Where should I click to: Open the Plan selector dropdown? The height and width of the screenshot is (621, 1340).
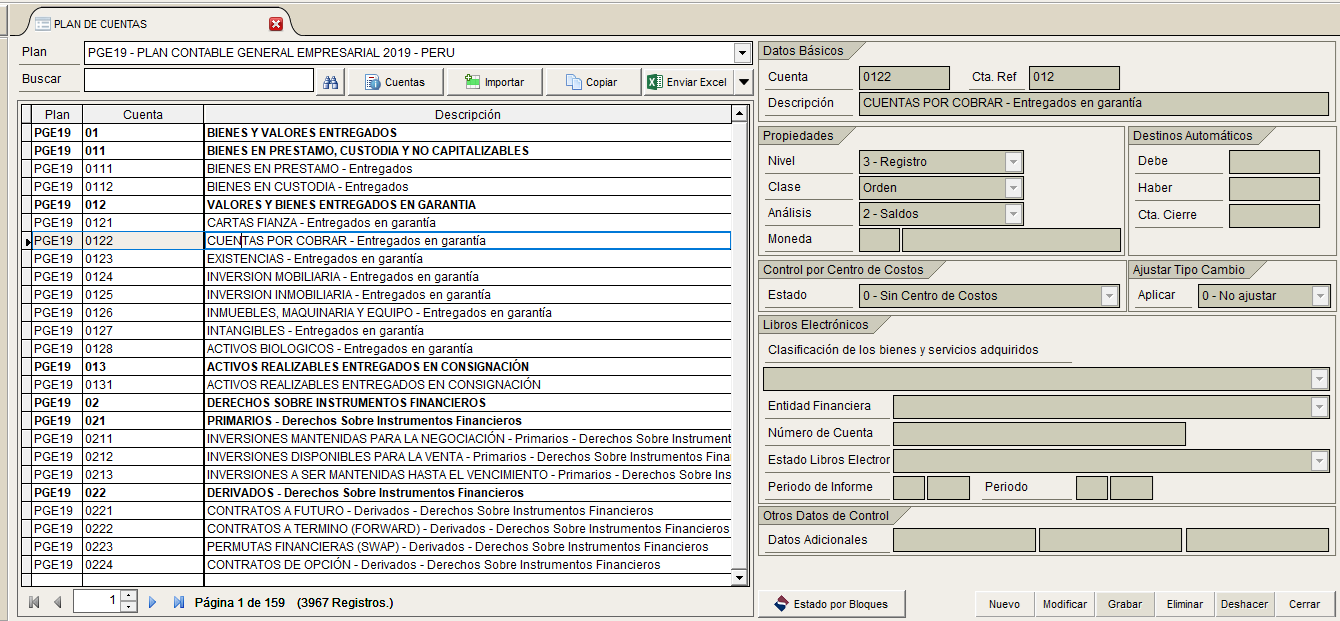742,53
